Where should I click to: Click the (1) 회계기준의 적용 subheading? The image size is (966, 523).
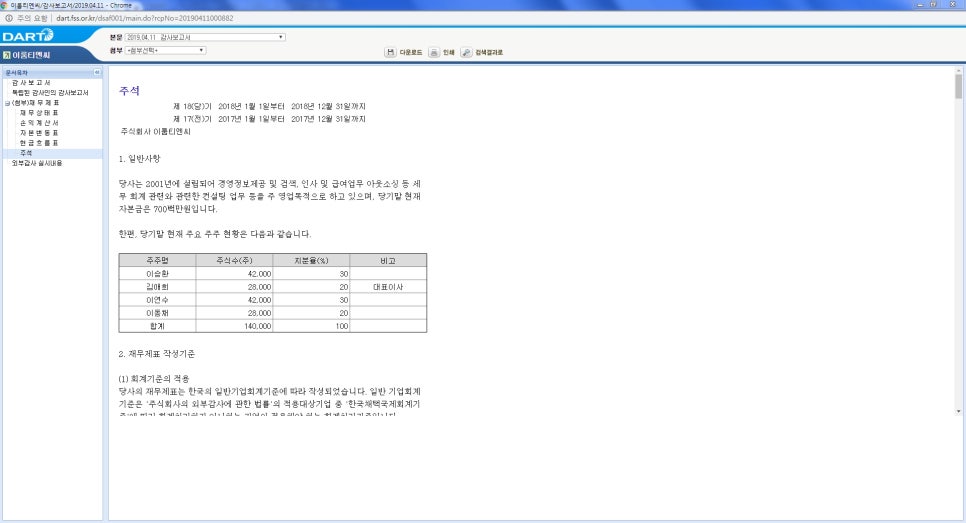click(154, 379)
